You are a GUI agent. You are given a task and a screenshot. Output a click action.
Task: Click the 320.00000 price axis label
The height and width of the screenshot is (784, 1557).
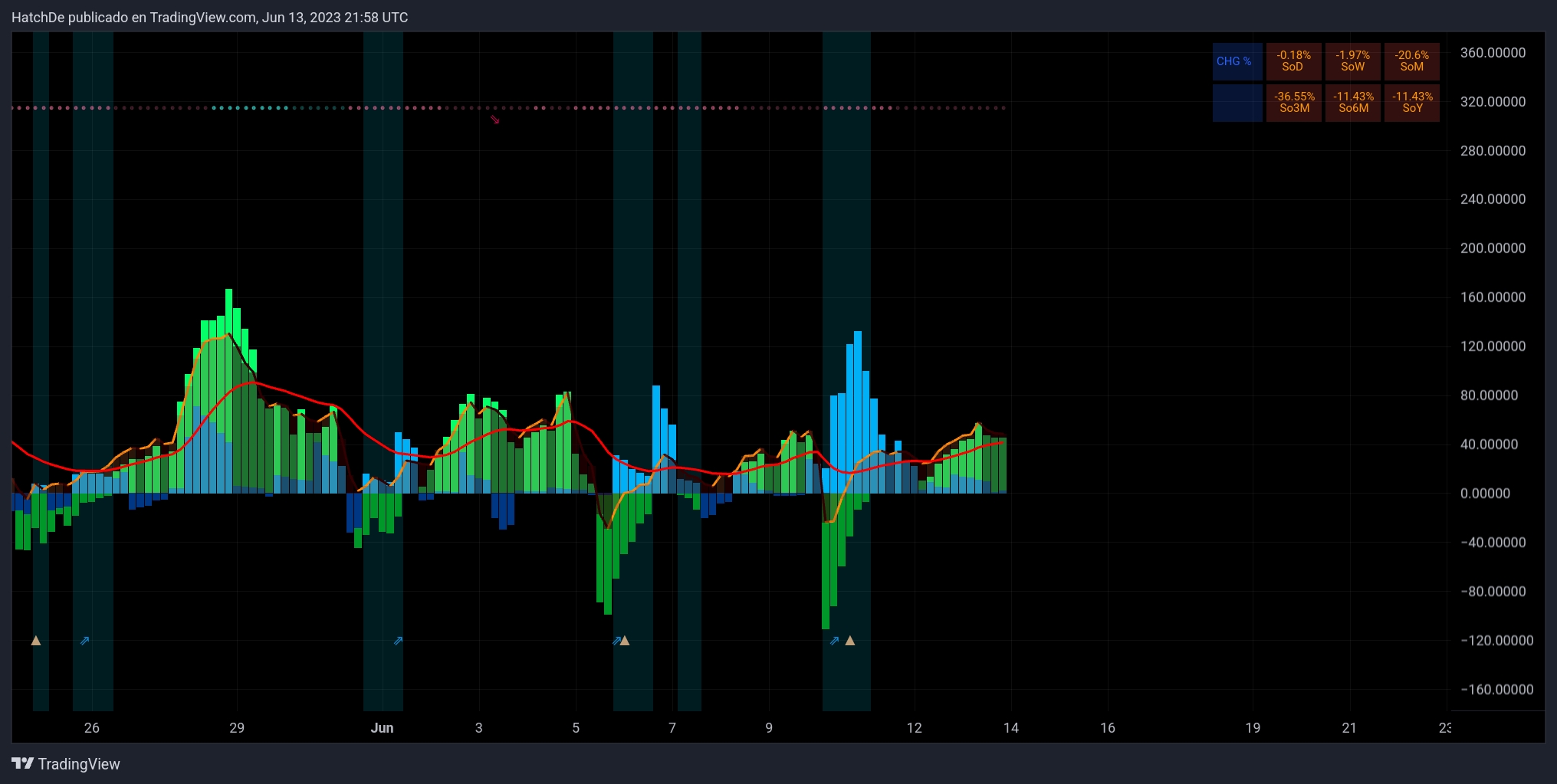point(1493,102)
